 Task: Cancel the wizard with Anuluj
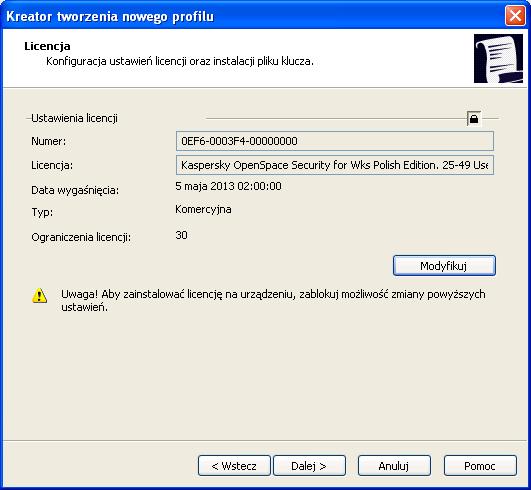[394, 466]
